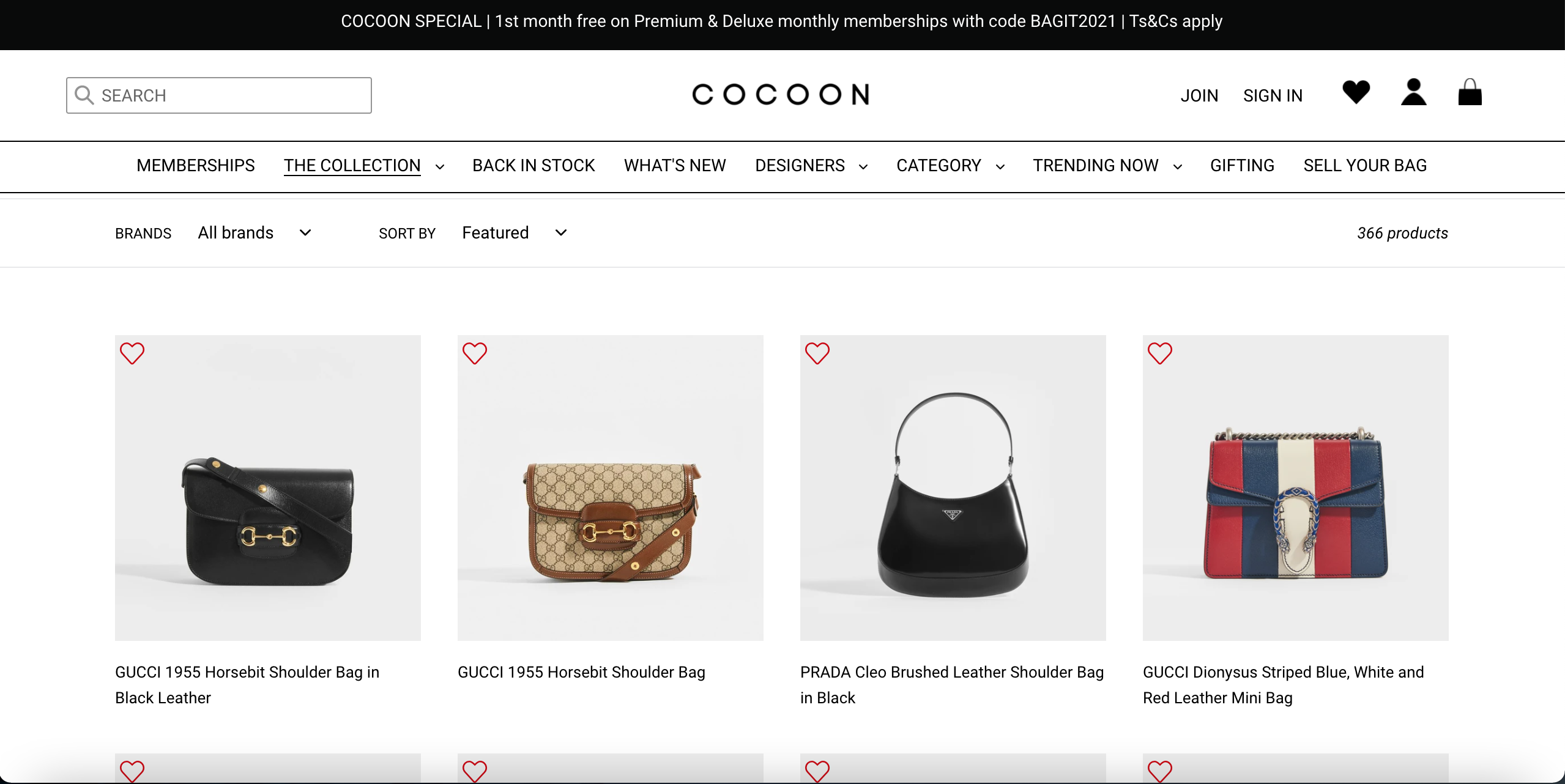Favorite the Gucci Dionysus striped mini bag
The image size is (1565, 784).
coord(1160,353)
